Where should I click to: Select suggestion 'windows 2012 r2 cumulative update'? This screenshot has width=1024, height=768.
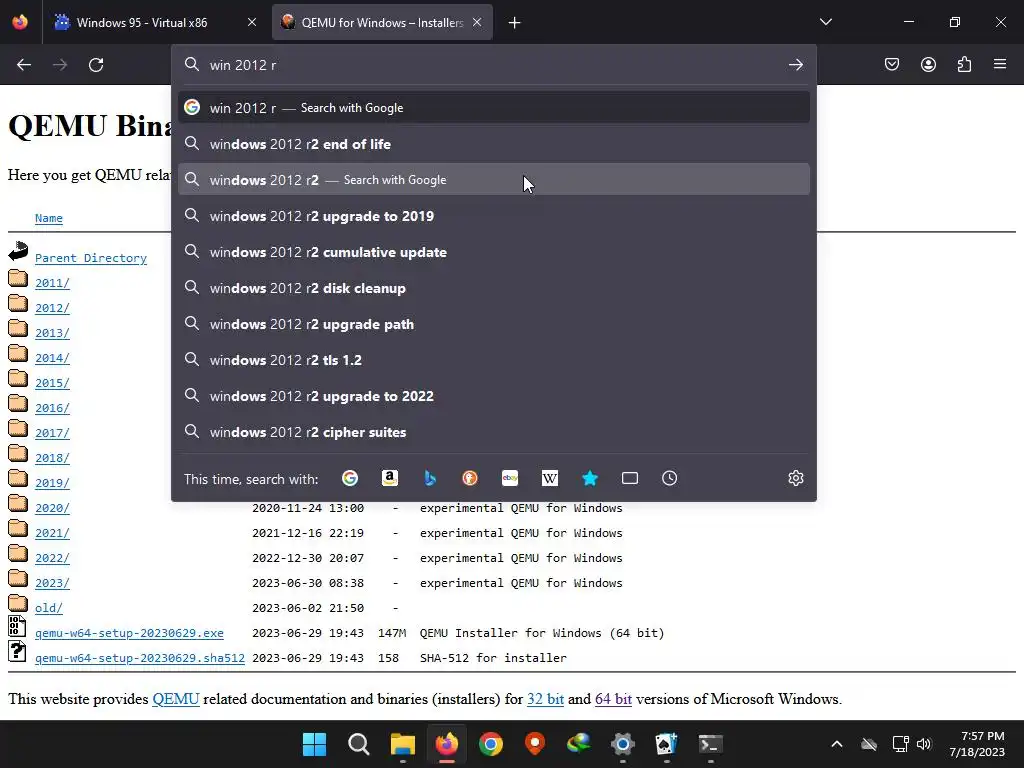(494, 252)
